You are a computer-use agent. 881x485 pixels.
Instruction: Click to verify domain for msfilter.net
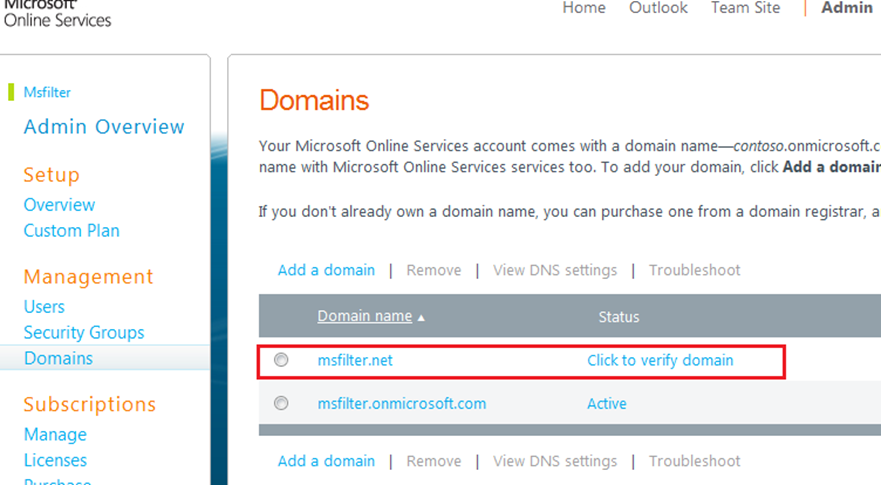click(660, 360)
